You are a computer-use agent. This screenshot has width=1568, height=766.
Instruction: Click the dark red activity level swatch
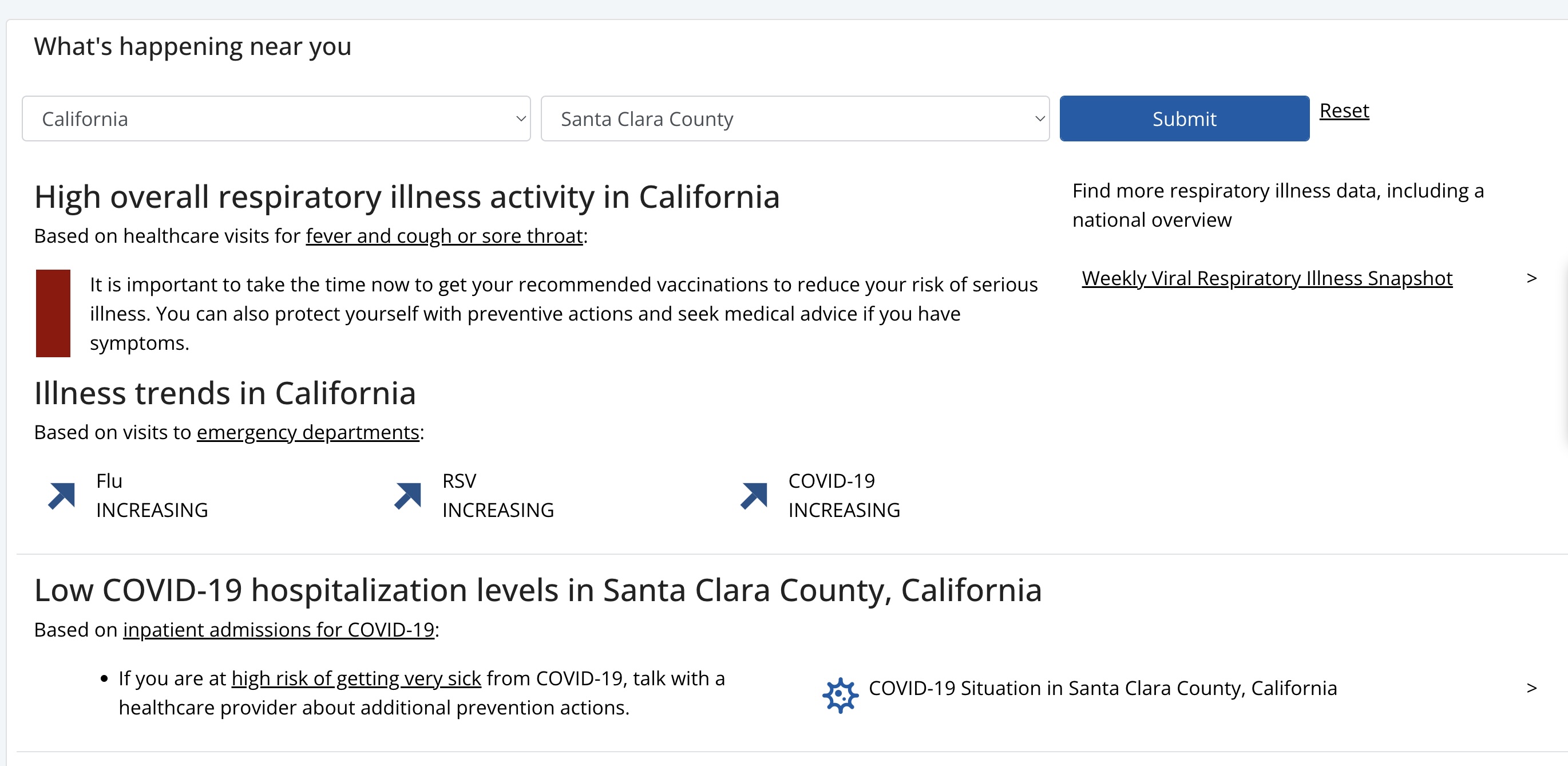coord(53,313)
